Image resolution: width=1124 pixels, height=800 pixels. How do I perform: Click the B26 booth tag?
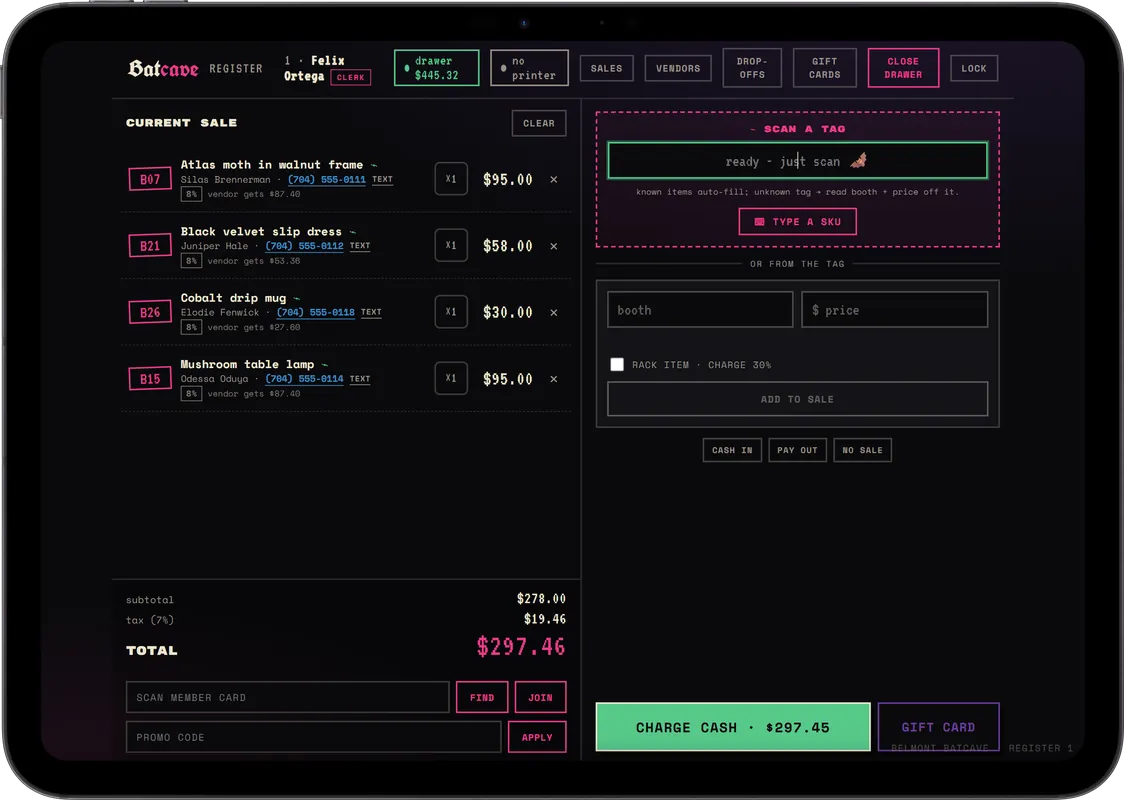(150, 312)
